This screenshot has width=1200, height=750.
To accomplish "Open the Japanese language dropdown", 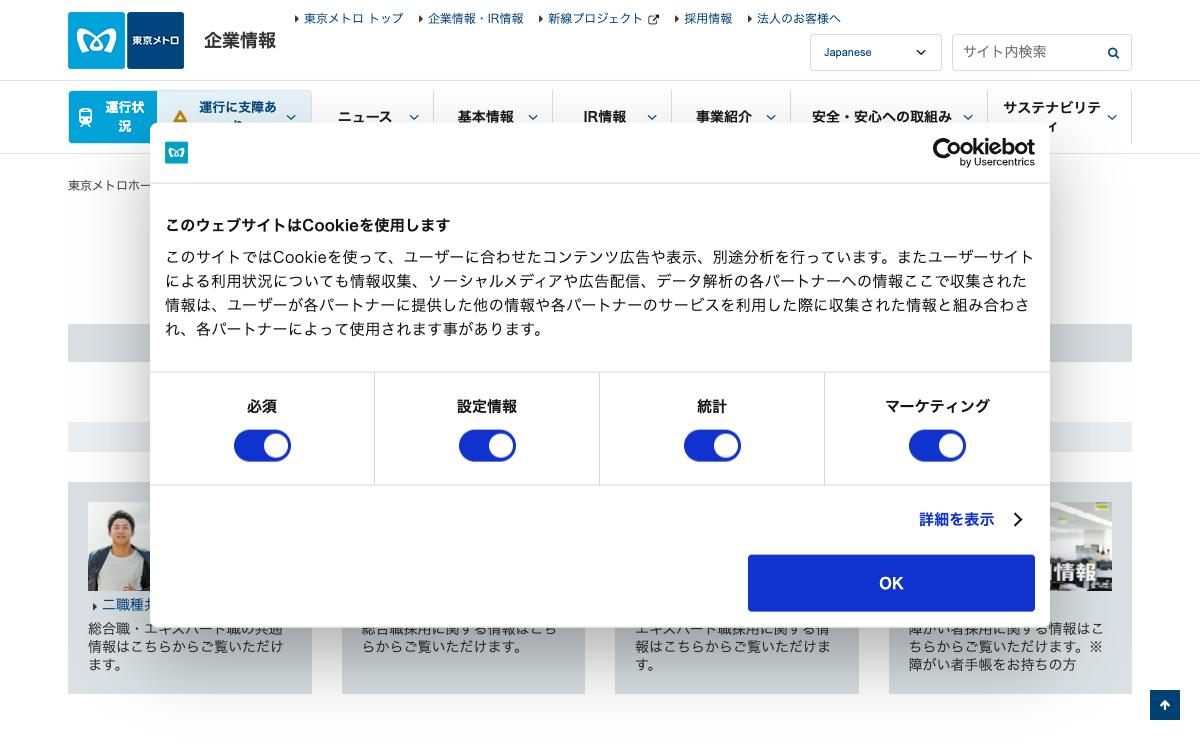I will click(x=875, y=53).
